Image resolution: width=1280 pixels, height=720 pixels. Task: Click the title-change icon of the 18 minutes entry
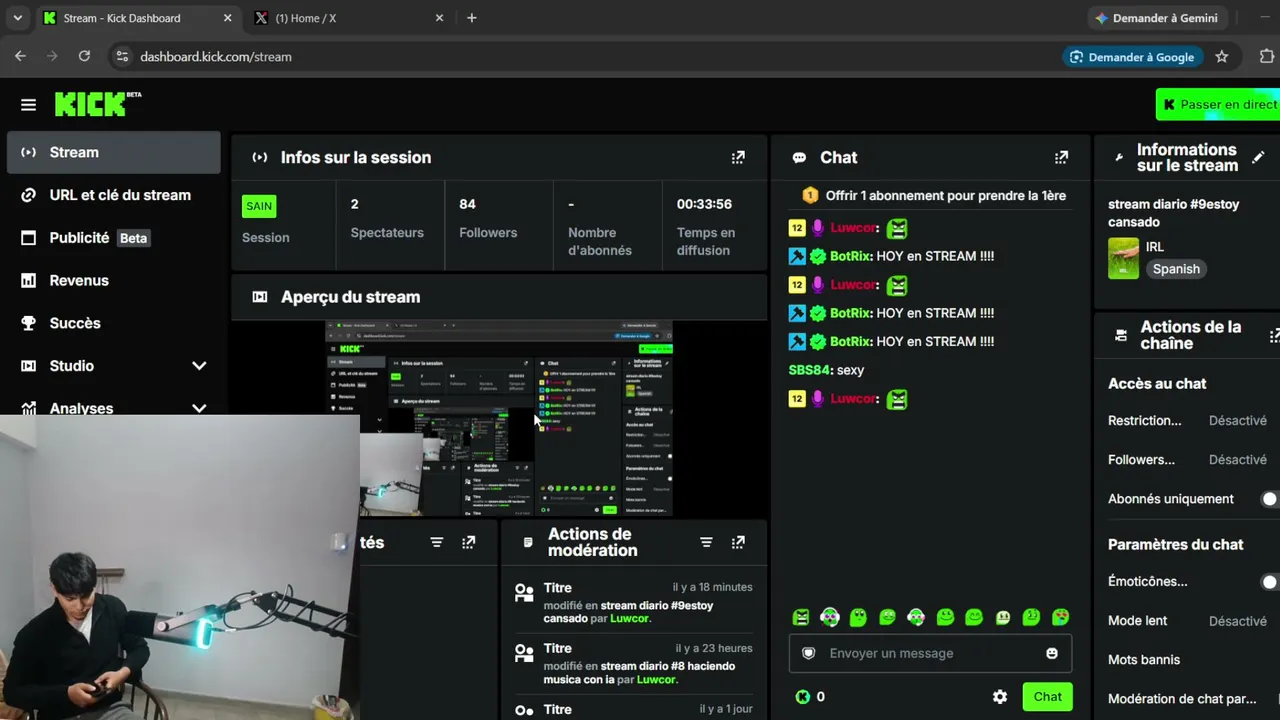point(524,592)
